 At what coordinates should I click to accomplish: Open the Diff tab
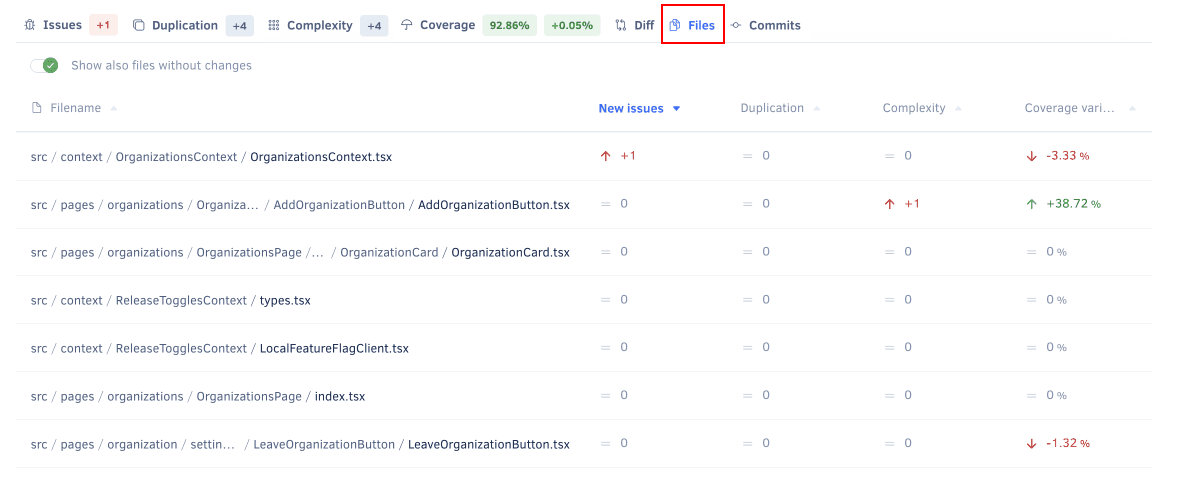point(644,25)
